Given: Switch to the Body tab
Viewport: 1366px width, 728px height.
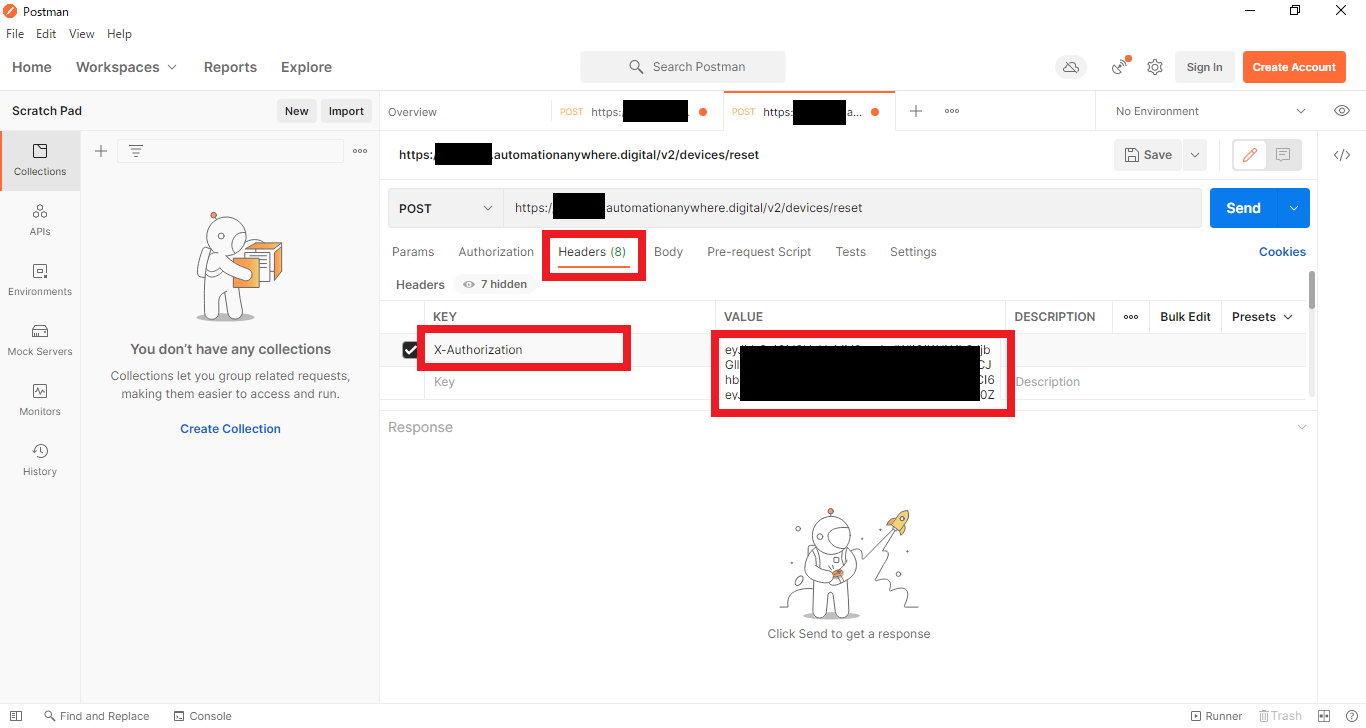Looking at the screenshot, I should point(668,252).
